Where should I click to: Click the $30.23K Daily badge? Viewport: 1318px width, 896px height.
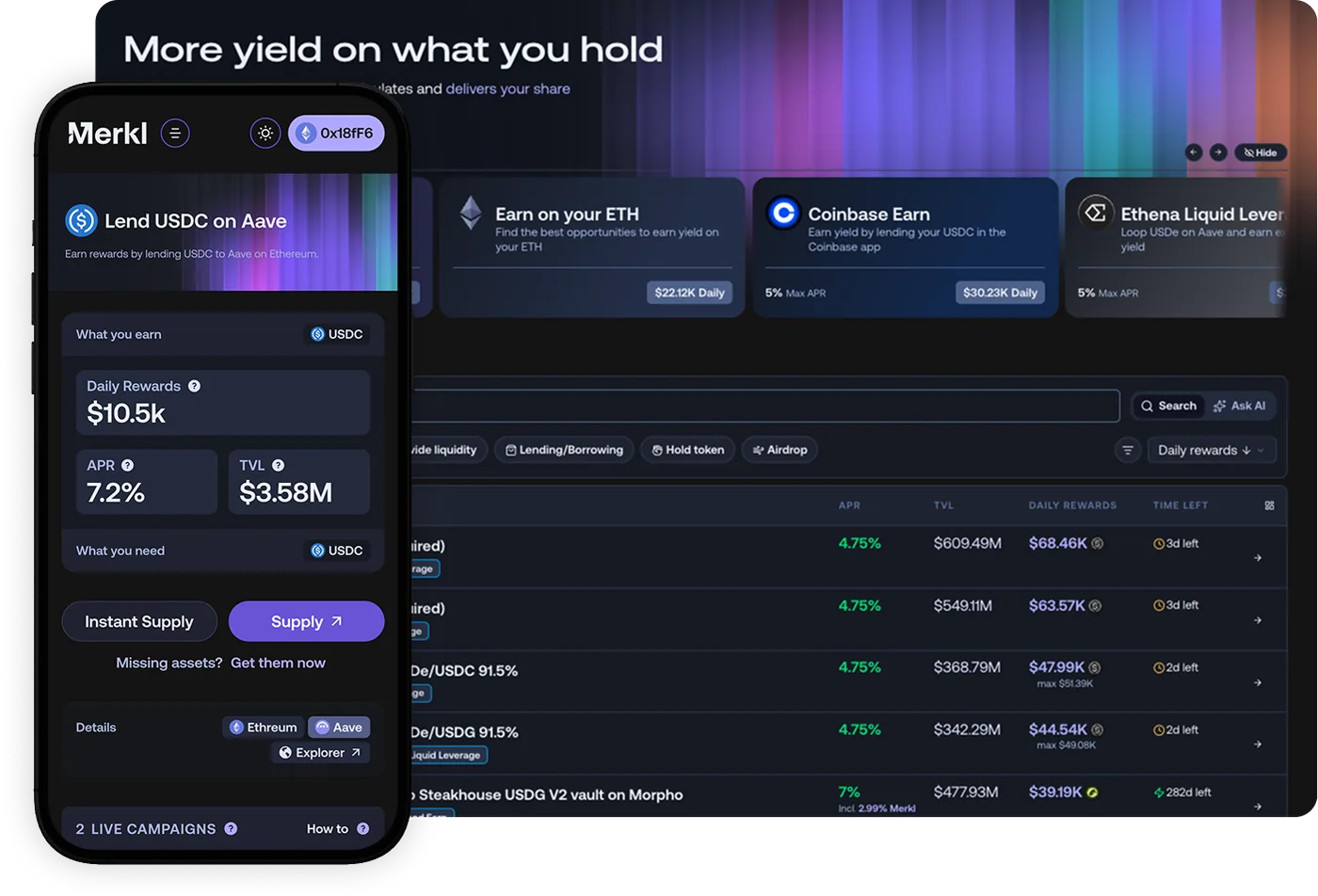point(1000,293)
